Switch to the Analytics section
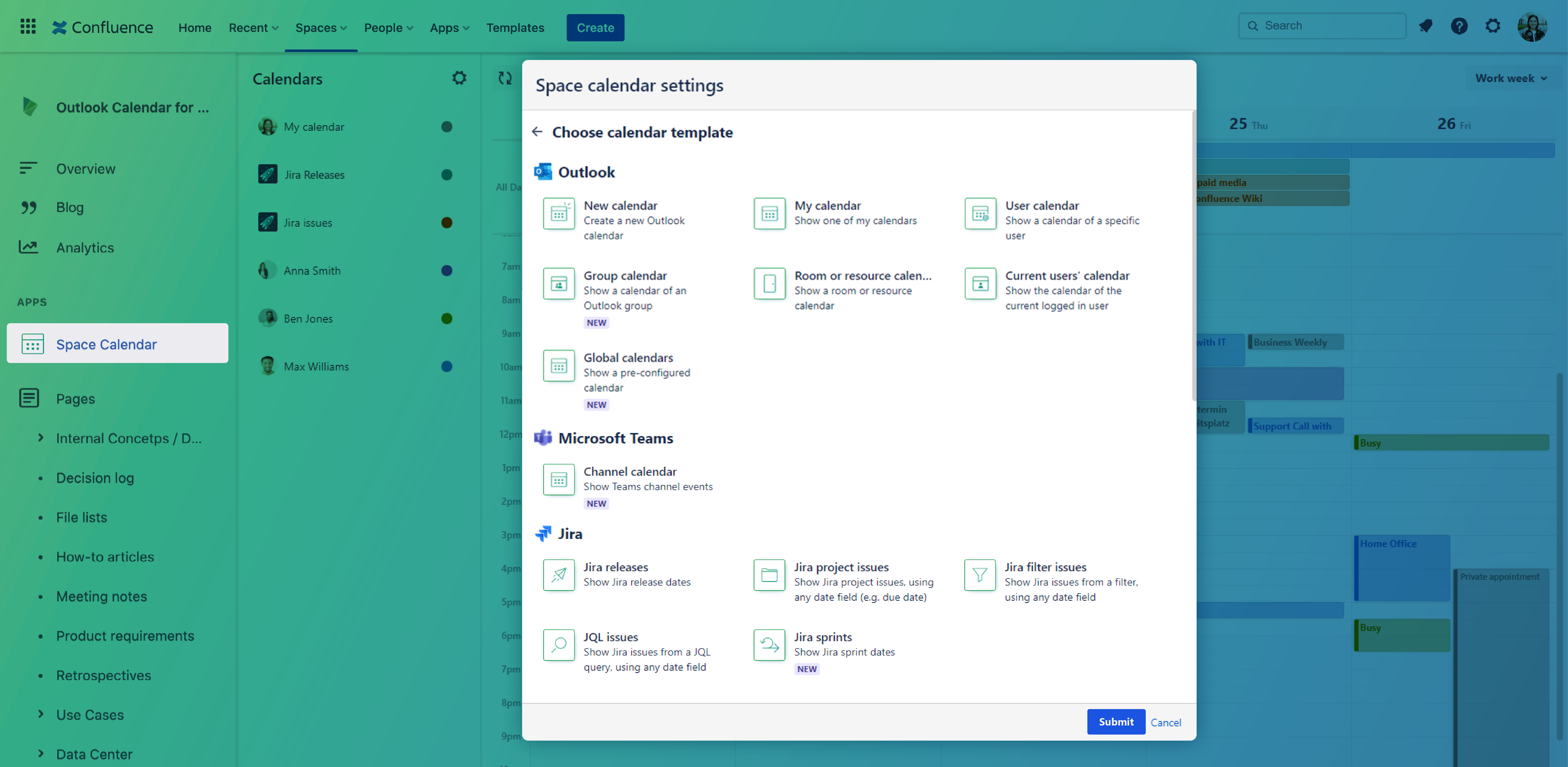This screenshot has height=767, width=1568. click(85, 247)
